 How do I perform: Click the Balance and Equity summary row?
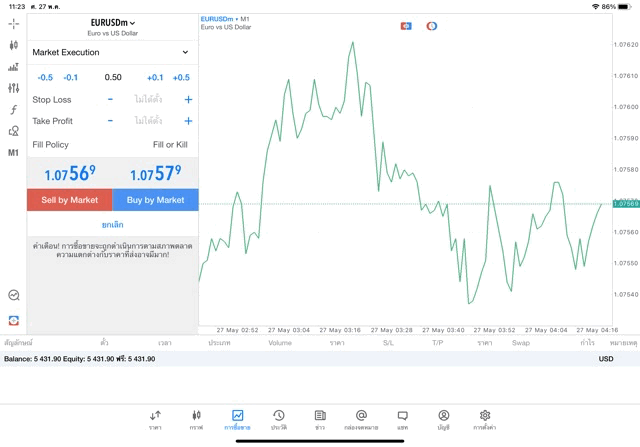[320, 359]
